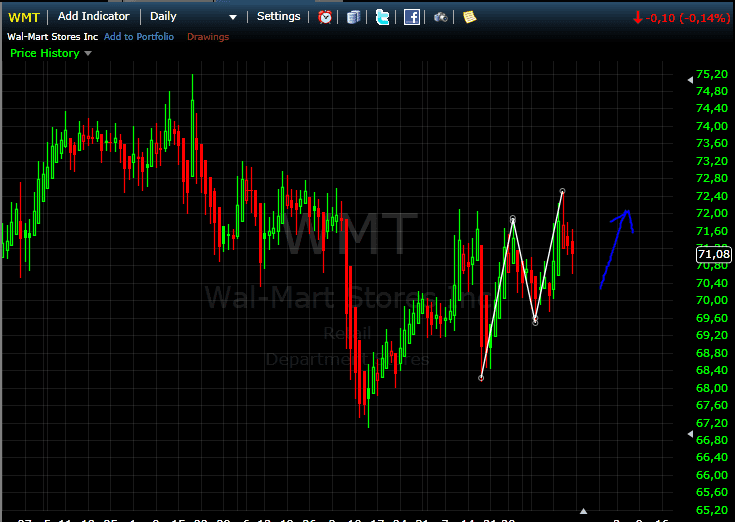Expand the Price History dropdown arrow

88,53
